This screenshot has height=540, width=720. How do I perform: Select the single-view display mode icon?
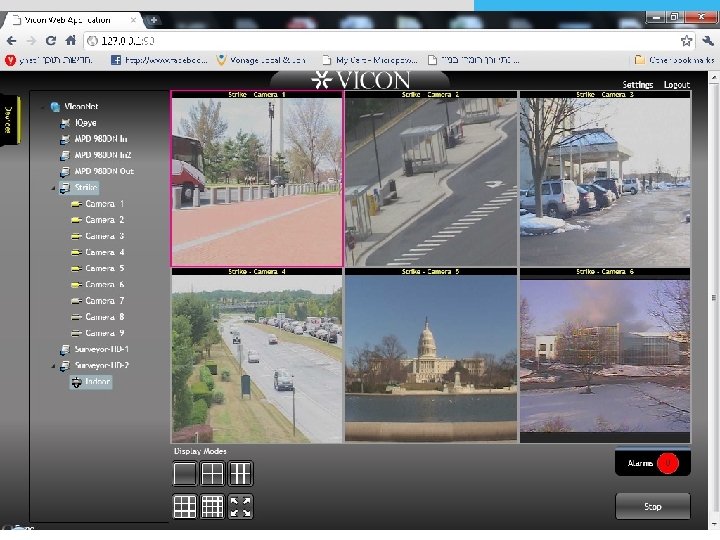point(185,473)
